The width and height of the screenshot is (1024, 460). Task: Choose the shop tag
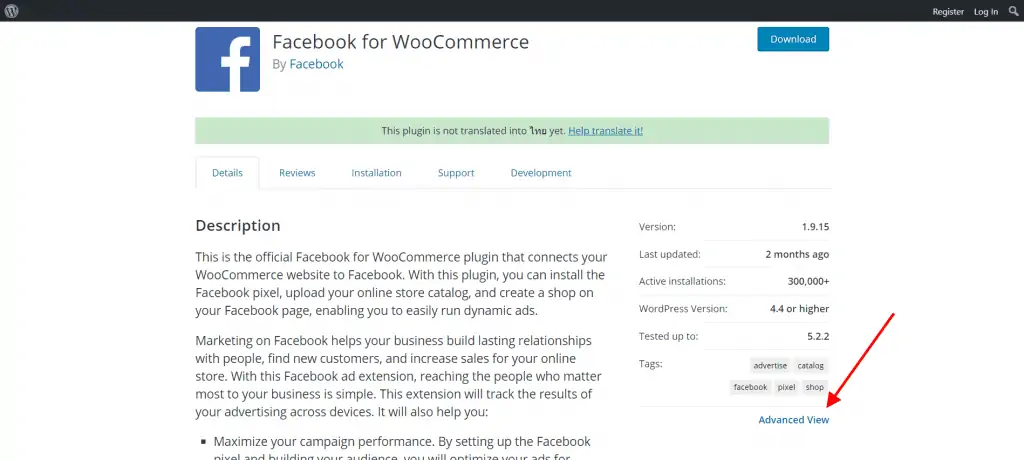(x=814, y=387)
